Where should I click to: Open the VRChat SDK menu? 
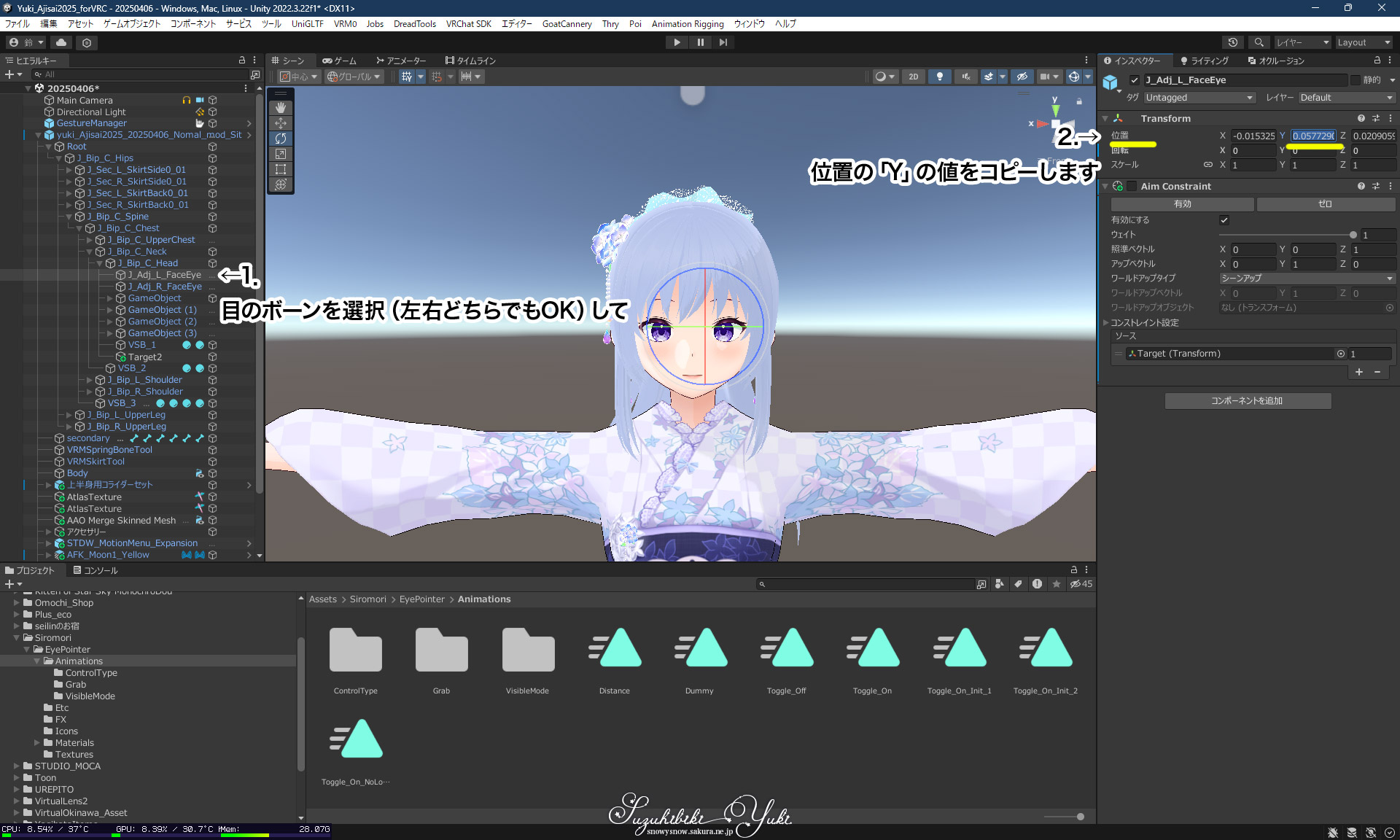(x=468, y=24)
